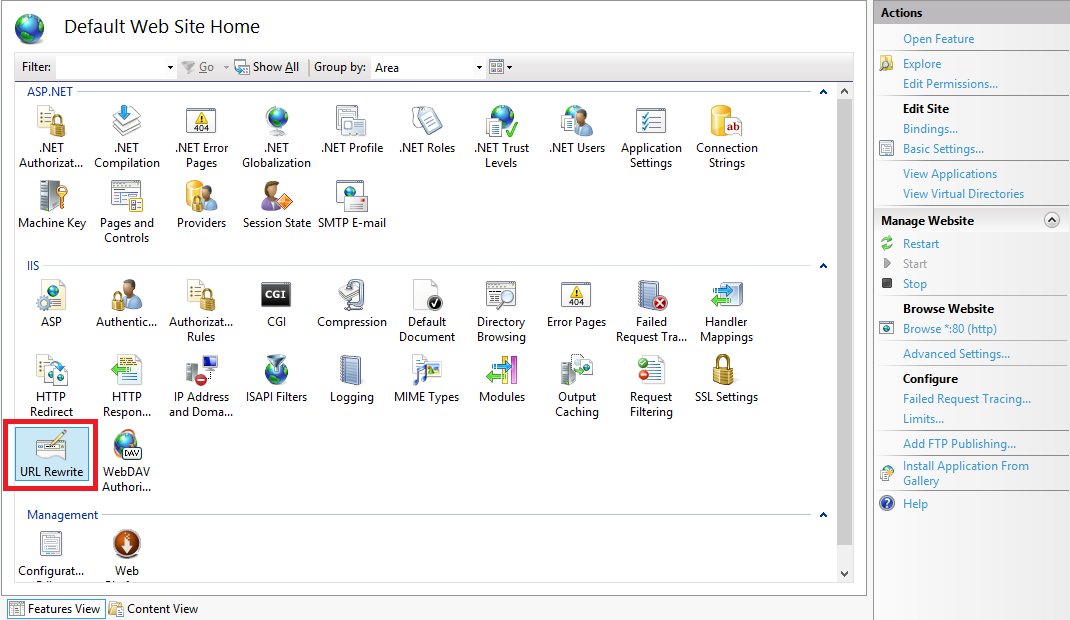Select the Machine Key icon
Viewport: 1070px width, 620px height.
pos(52,197)
